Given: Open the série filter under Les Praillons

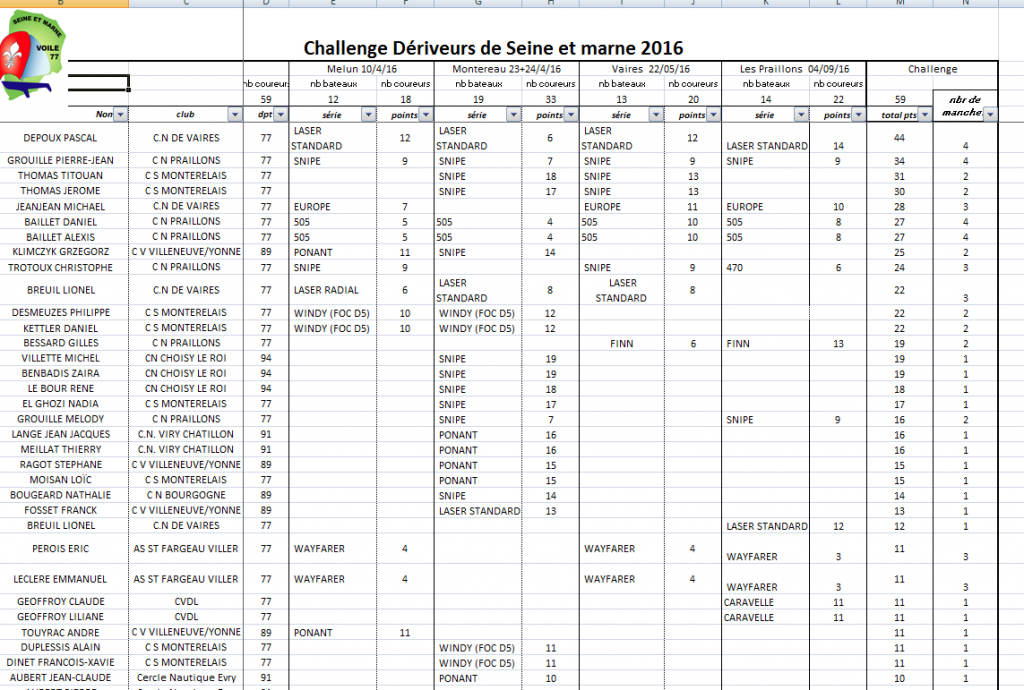Looking at the screenshot, I should coord(801,114).
